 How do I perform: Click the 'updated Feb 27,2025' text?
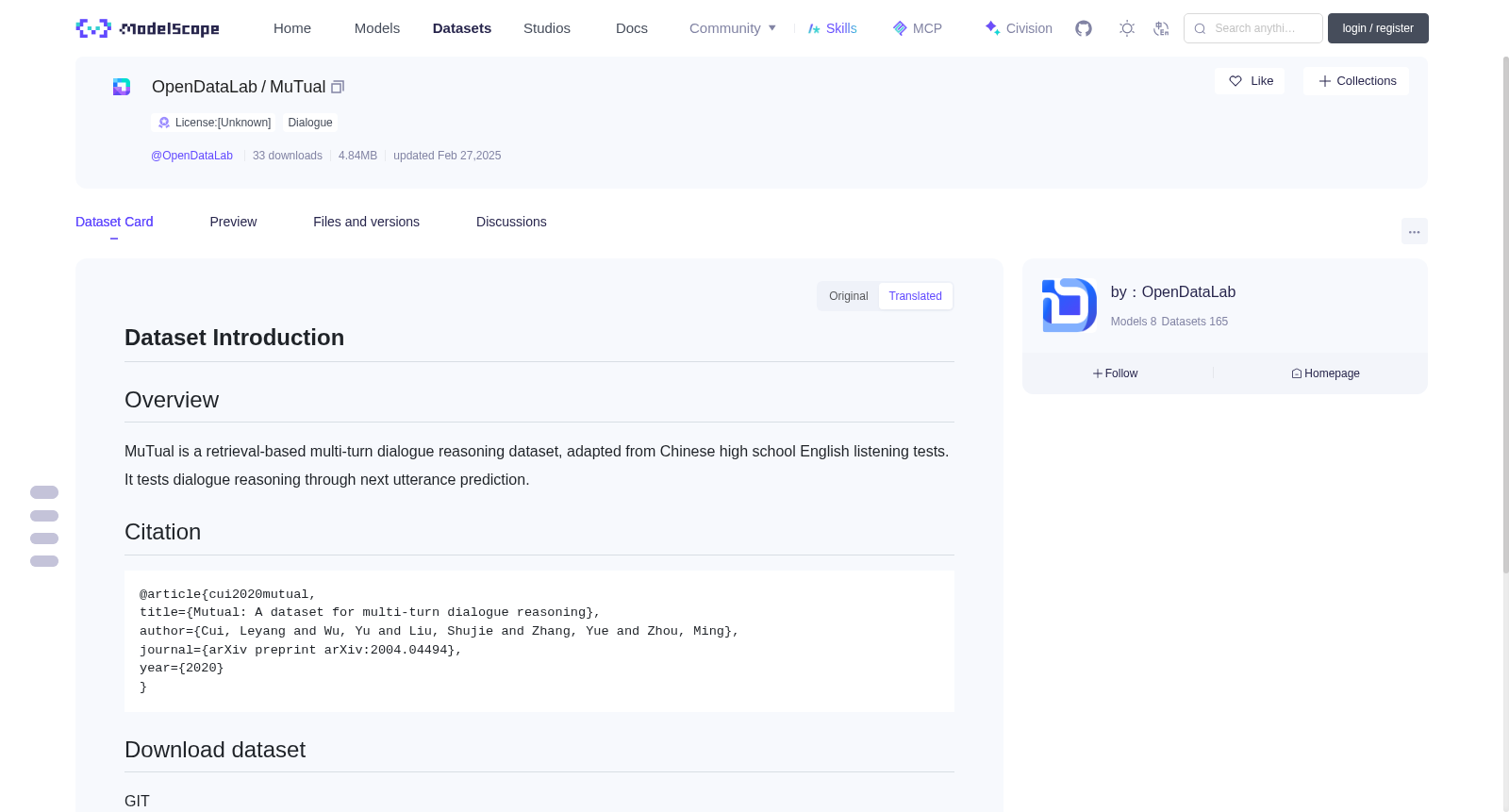(447, 156)
